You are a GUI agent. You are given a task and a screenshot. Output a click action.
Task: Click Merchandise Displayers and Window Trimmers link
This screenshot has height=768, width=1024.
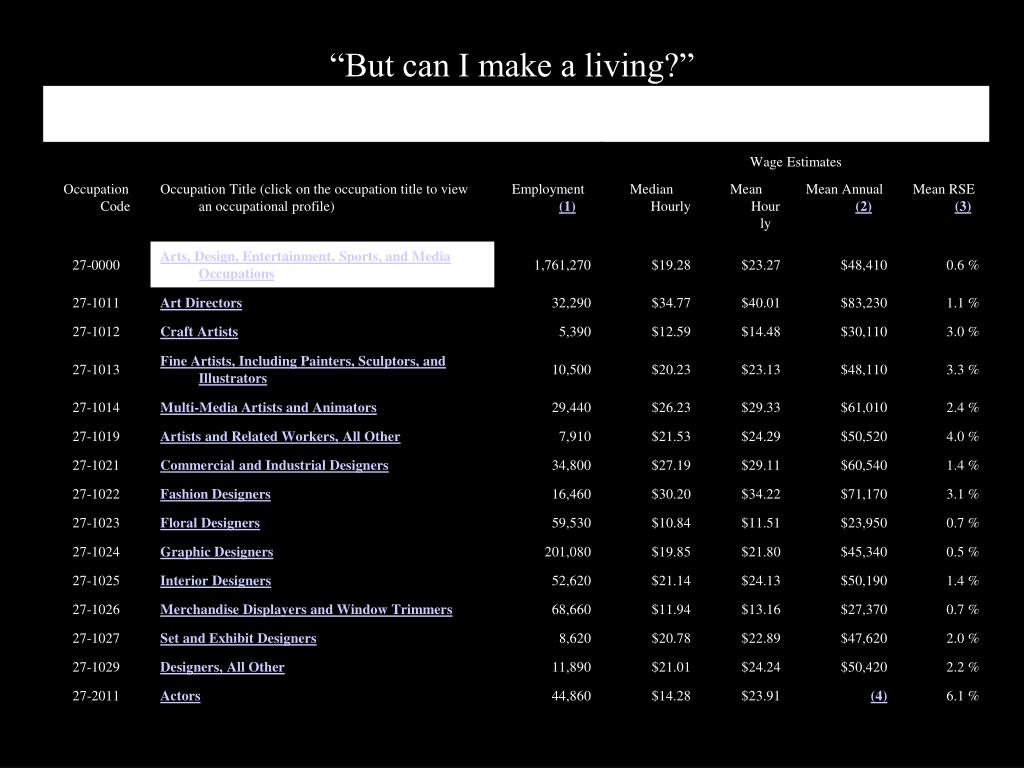point(306,609)
